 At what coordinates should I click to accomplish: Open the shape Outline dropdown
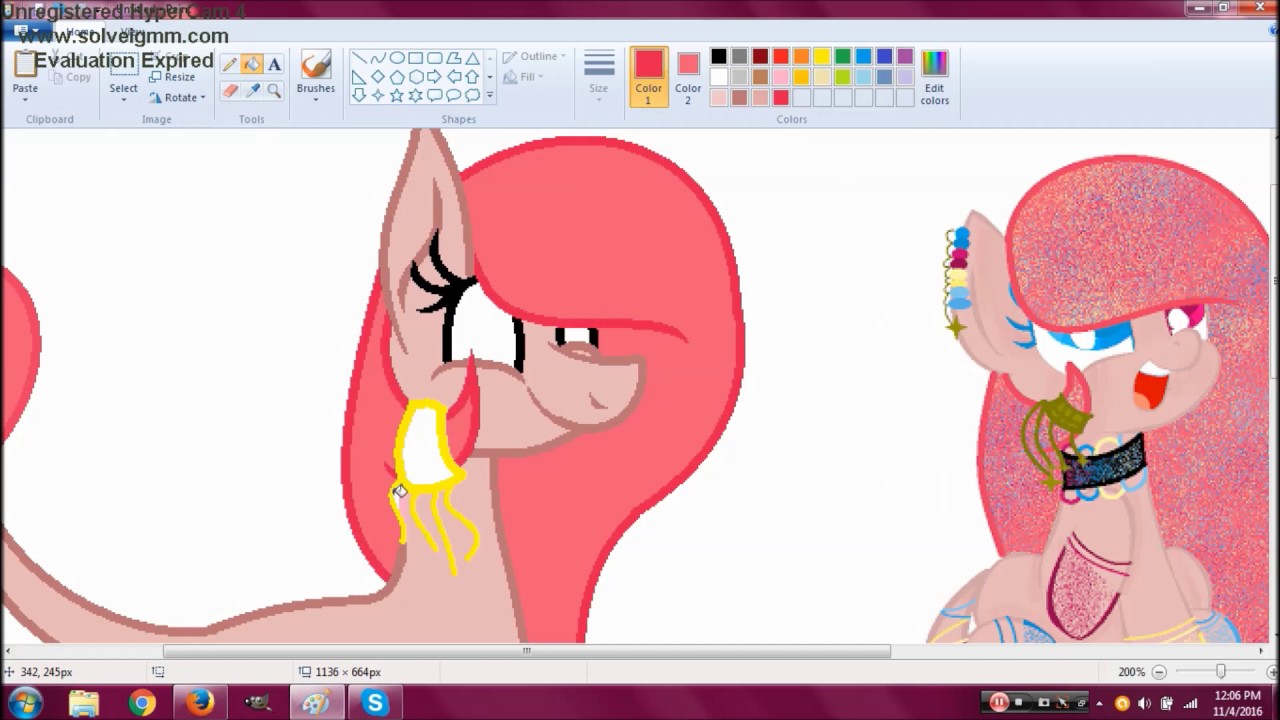tap(534, 57)
